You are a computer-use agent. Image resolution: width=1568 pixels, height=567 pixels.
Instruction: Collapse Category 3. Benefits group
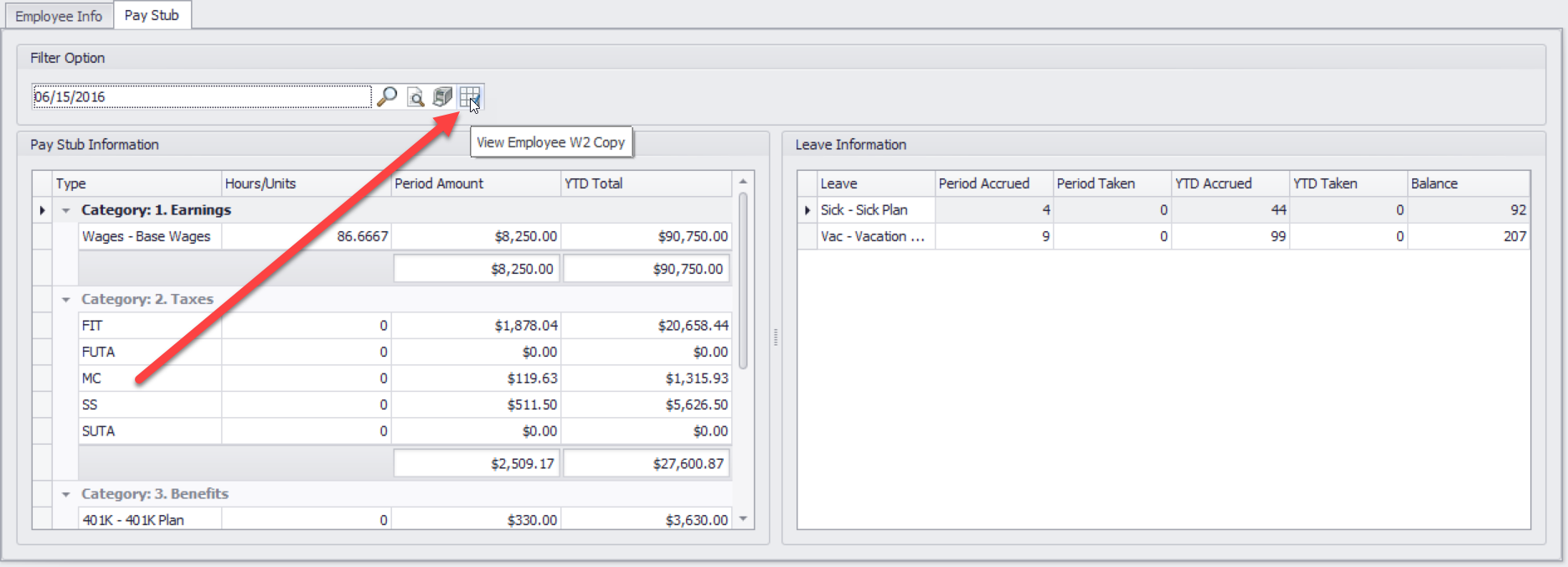(66, 494)
